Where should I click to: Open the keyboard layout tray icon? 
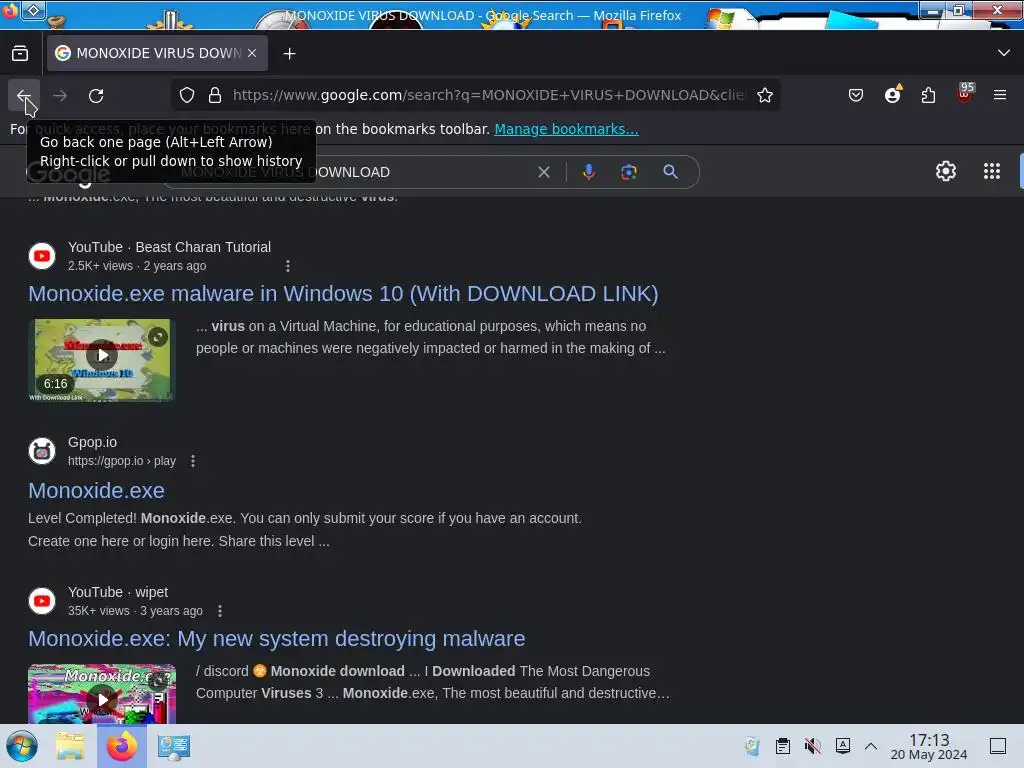click(x=843, y=745)
